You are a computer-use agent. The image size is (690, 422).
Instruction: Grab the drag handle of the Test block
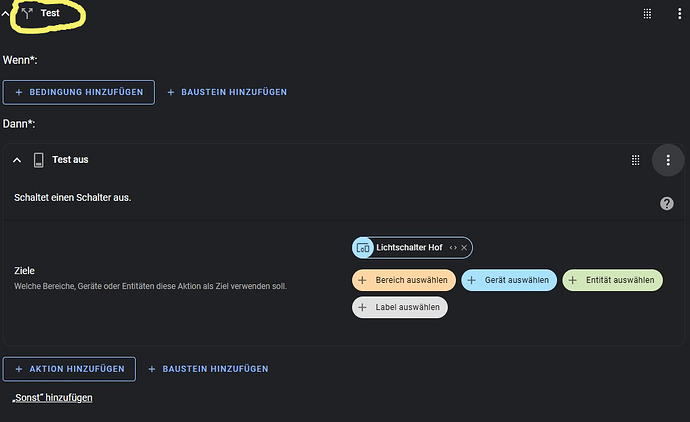[647, 14]
